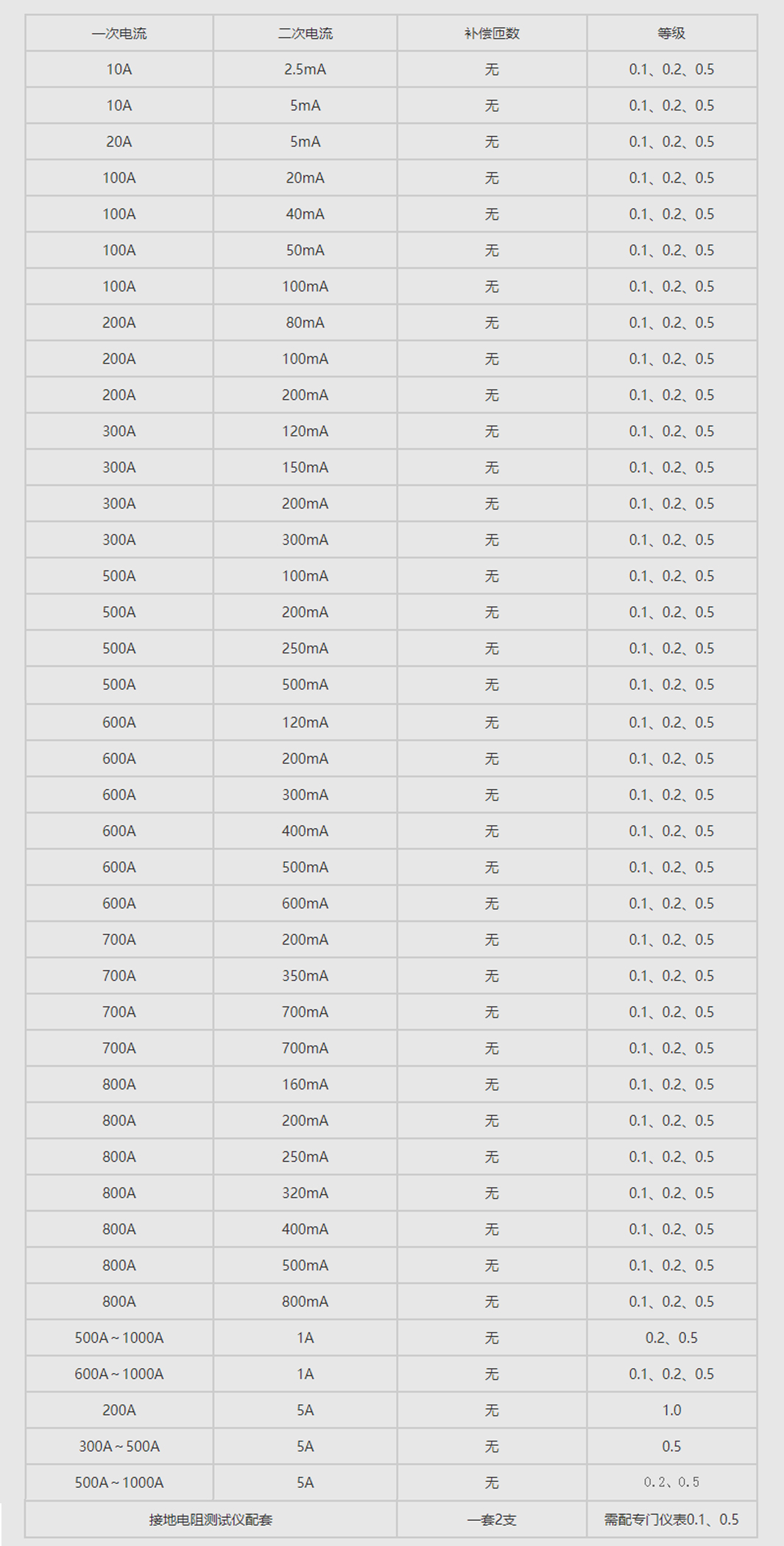
Task: Select the 350mA secondary current cell
Action: tap(305, 975)
